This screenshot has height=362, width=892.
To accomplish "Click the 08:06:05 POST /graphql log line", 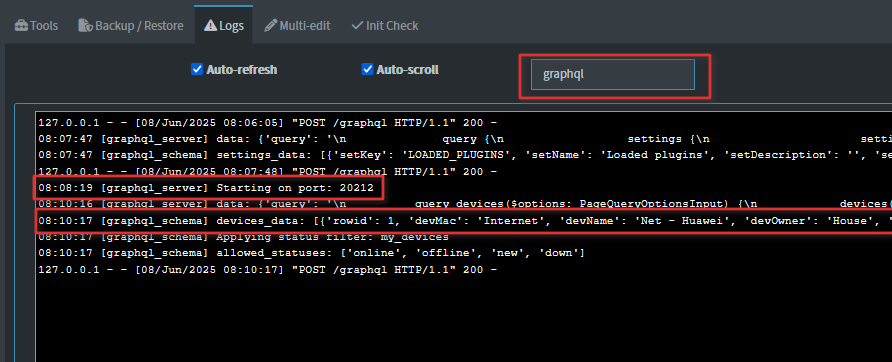I will [x=267, y=123].
